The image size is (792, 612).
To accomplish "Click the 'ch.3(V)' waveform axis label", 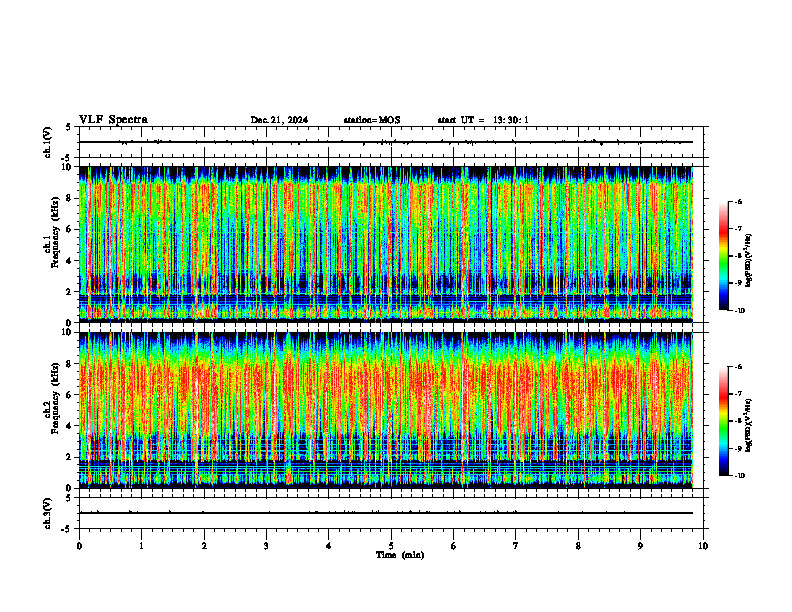I will 47,513.
